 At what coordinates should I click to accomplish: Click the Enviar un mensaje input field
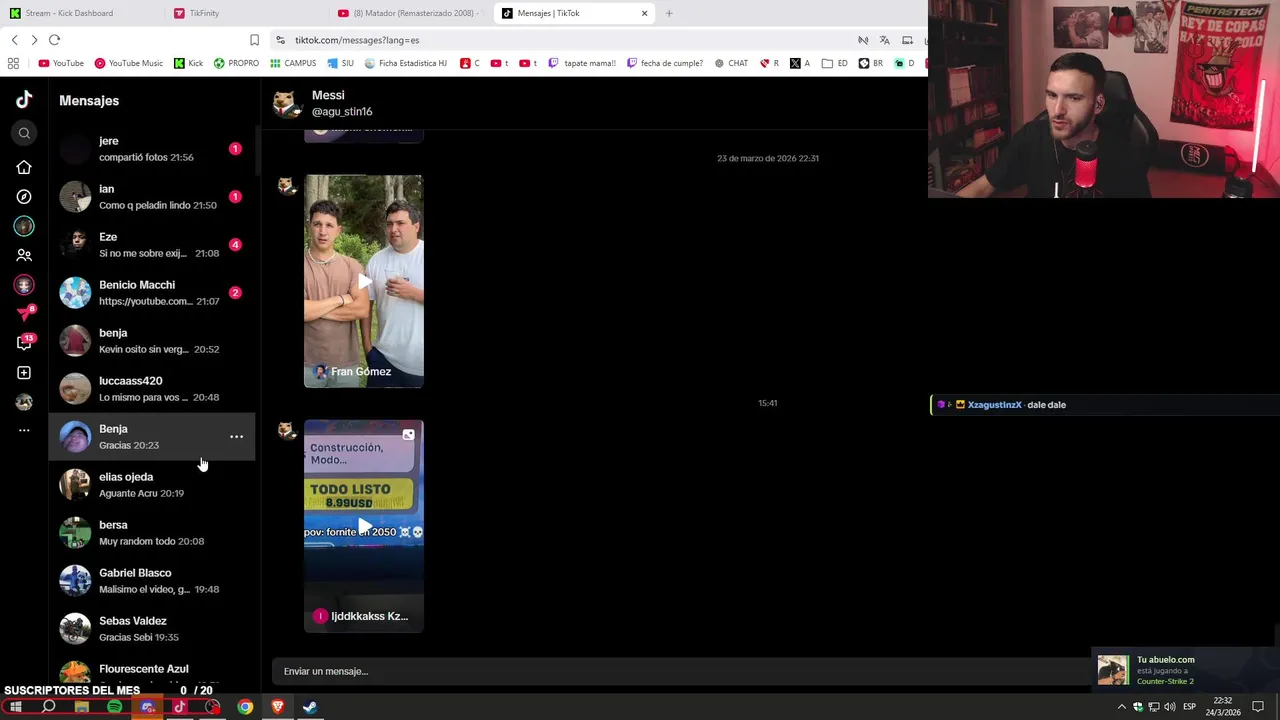680,671
